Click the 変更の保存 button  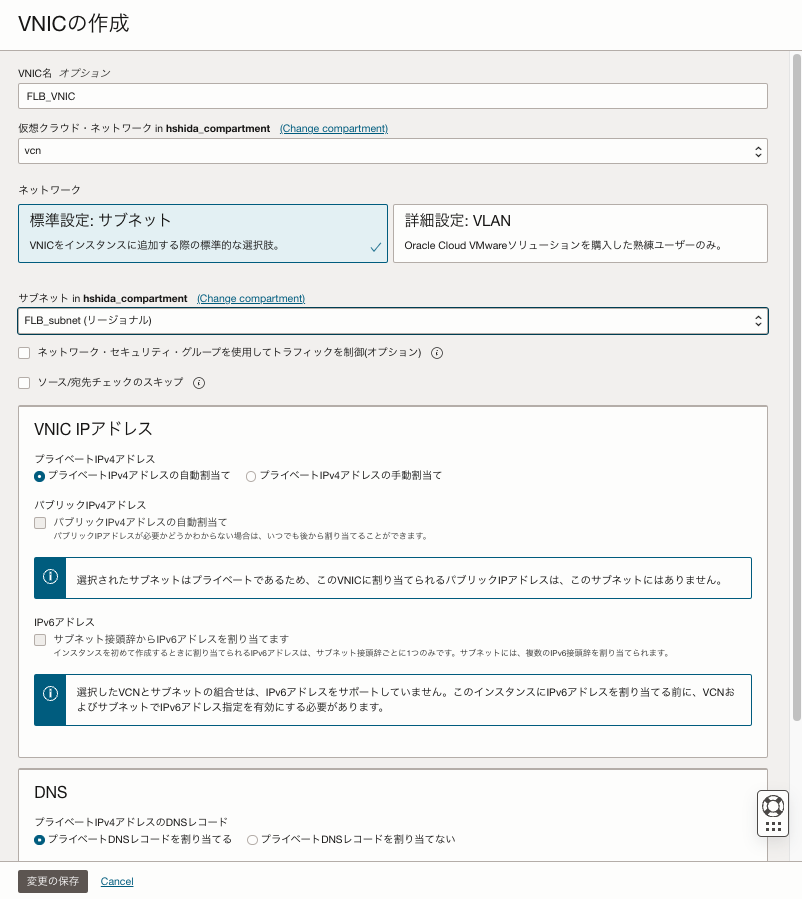[x=53, y=881]
